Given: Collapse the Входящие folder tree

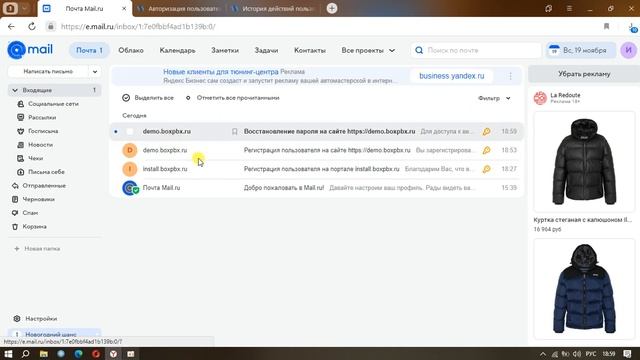Looking at the screenshot, I should (x=15, y=90).
